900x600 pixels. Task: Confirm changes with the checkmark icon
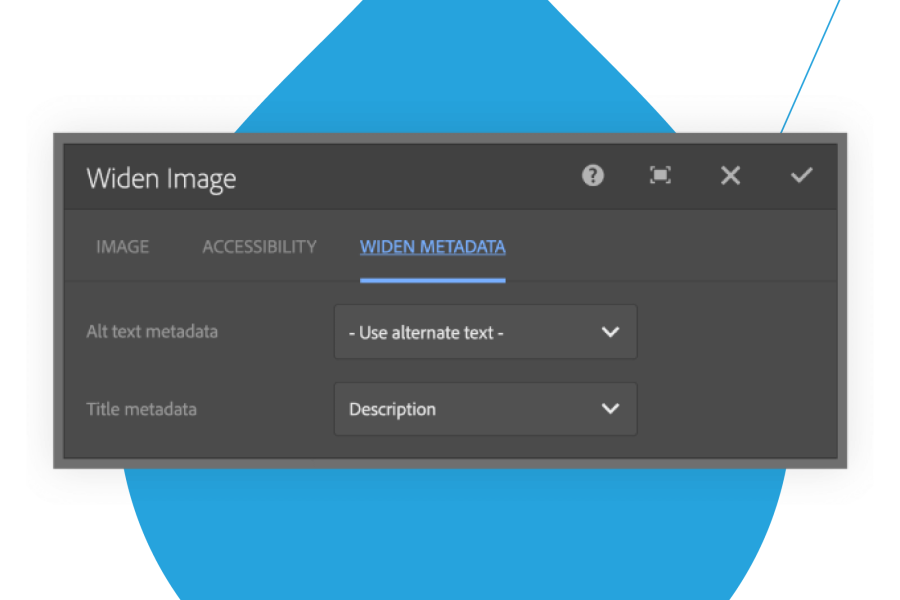[x=801, y=176]
